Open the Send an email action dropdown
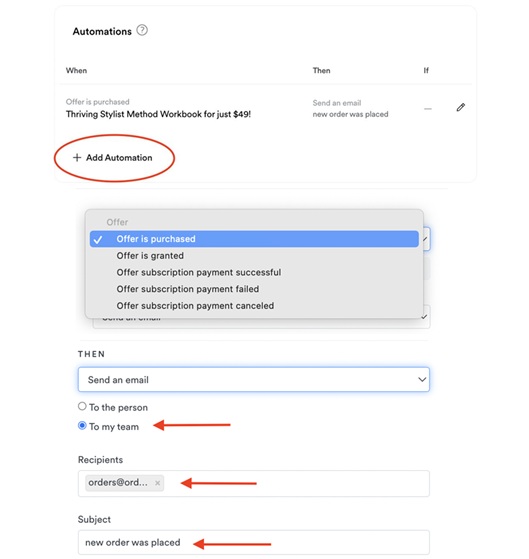Image resolution: width=529 pixels, height=559 pixels. [254, 380]
